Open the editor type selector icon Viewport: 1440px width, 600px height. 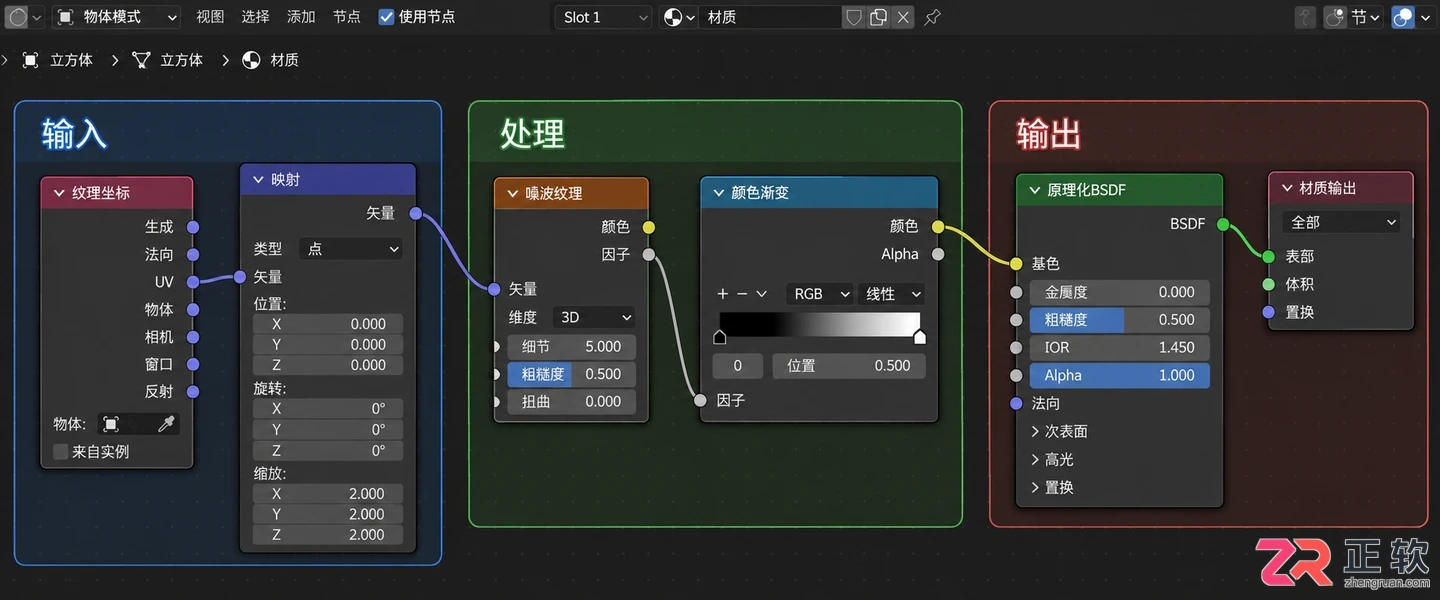pyautogui.click(x=18, y=17)
